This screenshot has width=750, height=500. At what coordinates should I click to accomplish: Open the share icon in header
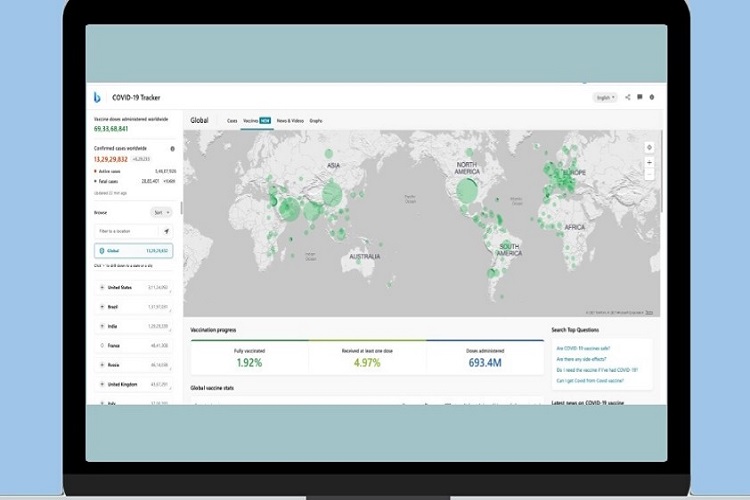coord(628,97)
